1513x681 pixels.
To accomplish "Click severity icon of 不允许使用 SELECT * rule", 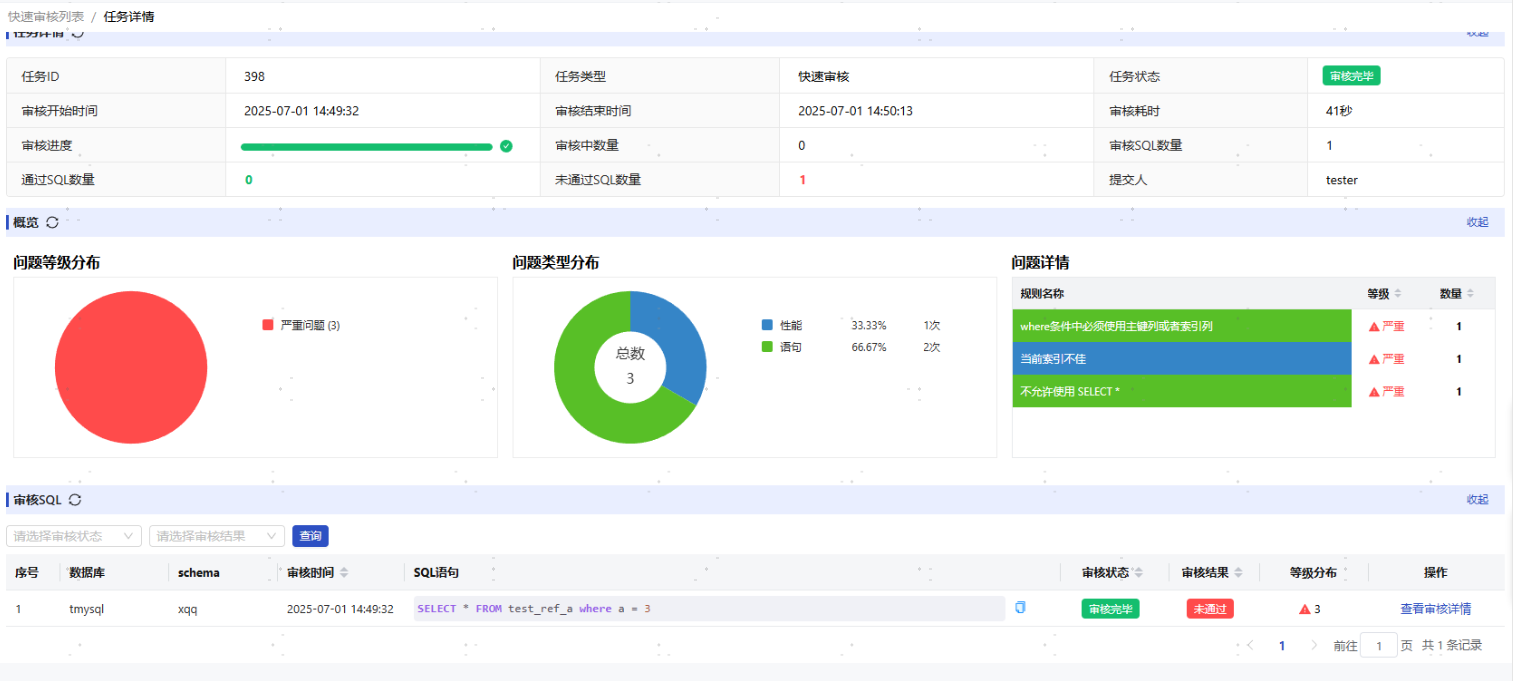I will [x=1374, y=392].
